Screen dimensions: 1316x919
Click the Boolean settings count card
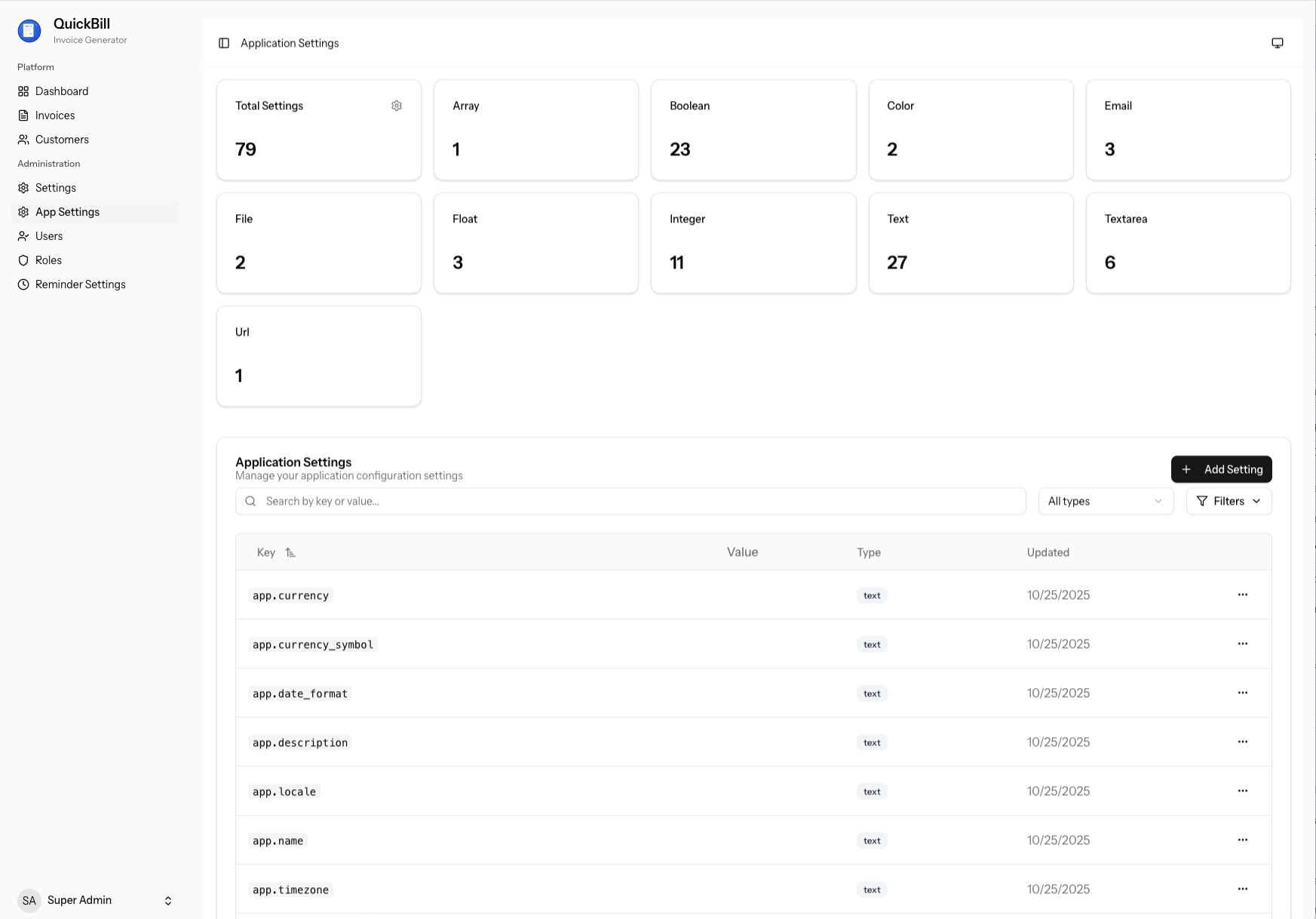(x=753, y=130)
